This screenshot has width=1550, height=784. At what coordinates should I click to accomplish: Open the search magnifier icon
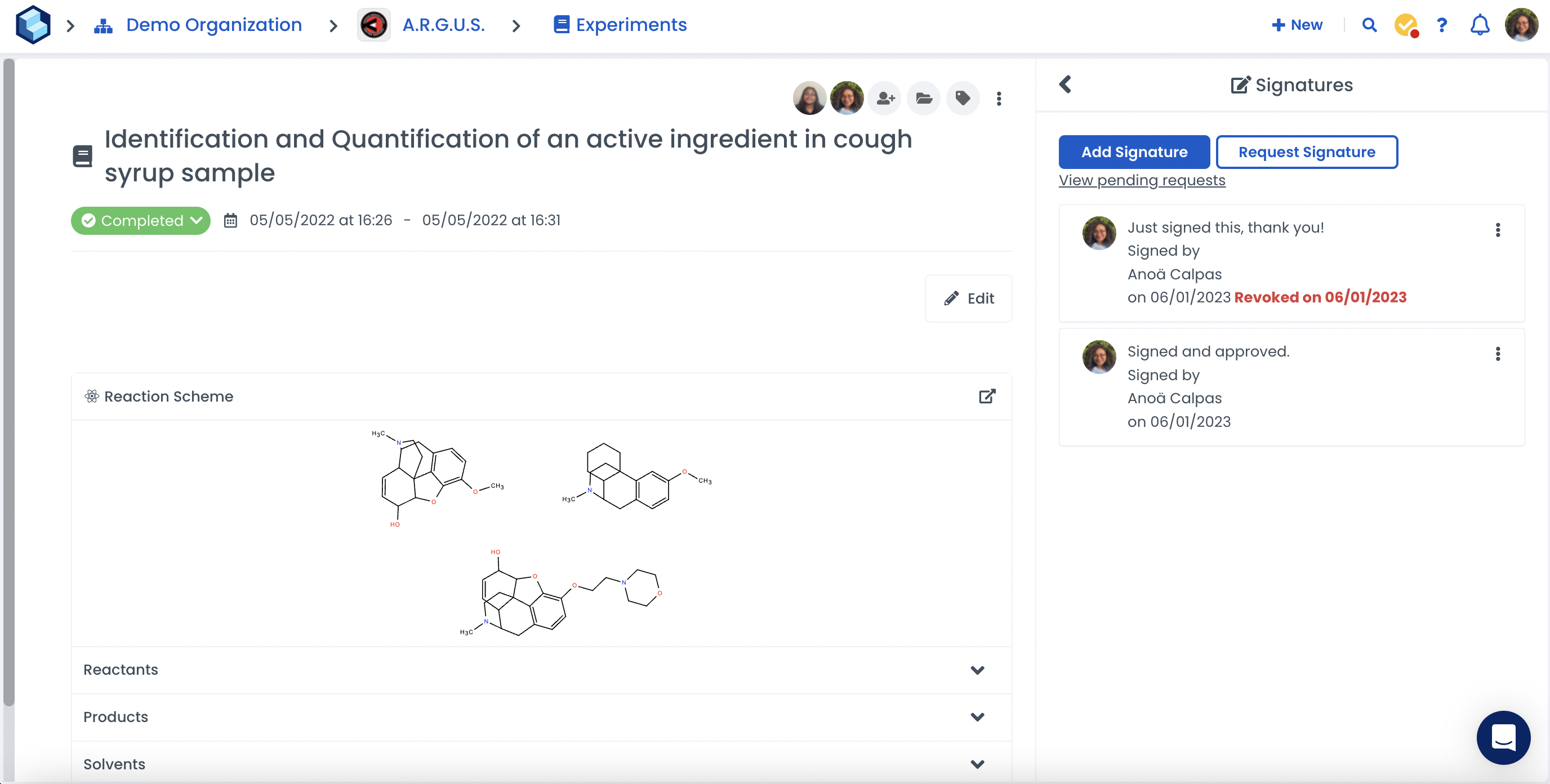[1369, 25]
